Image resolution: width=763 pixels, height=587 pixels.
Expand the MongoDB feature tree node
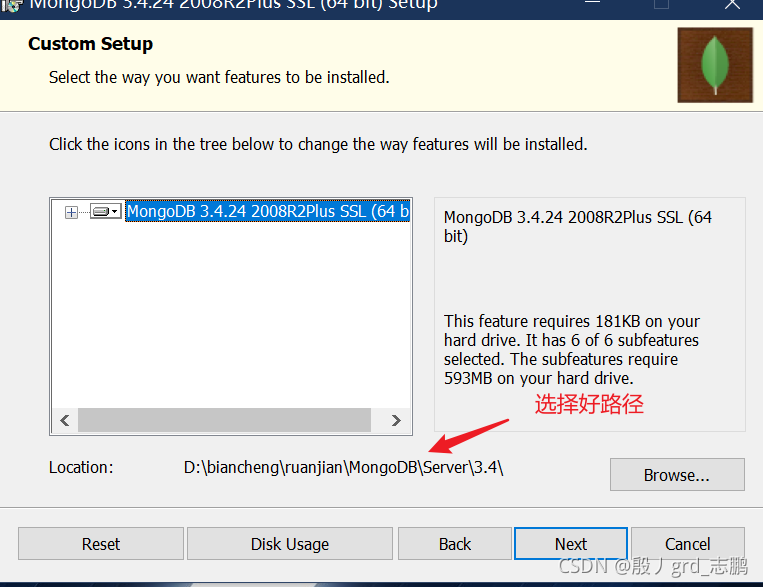pyautogui.click(x=71, y=212)
